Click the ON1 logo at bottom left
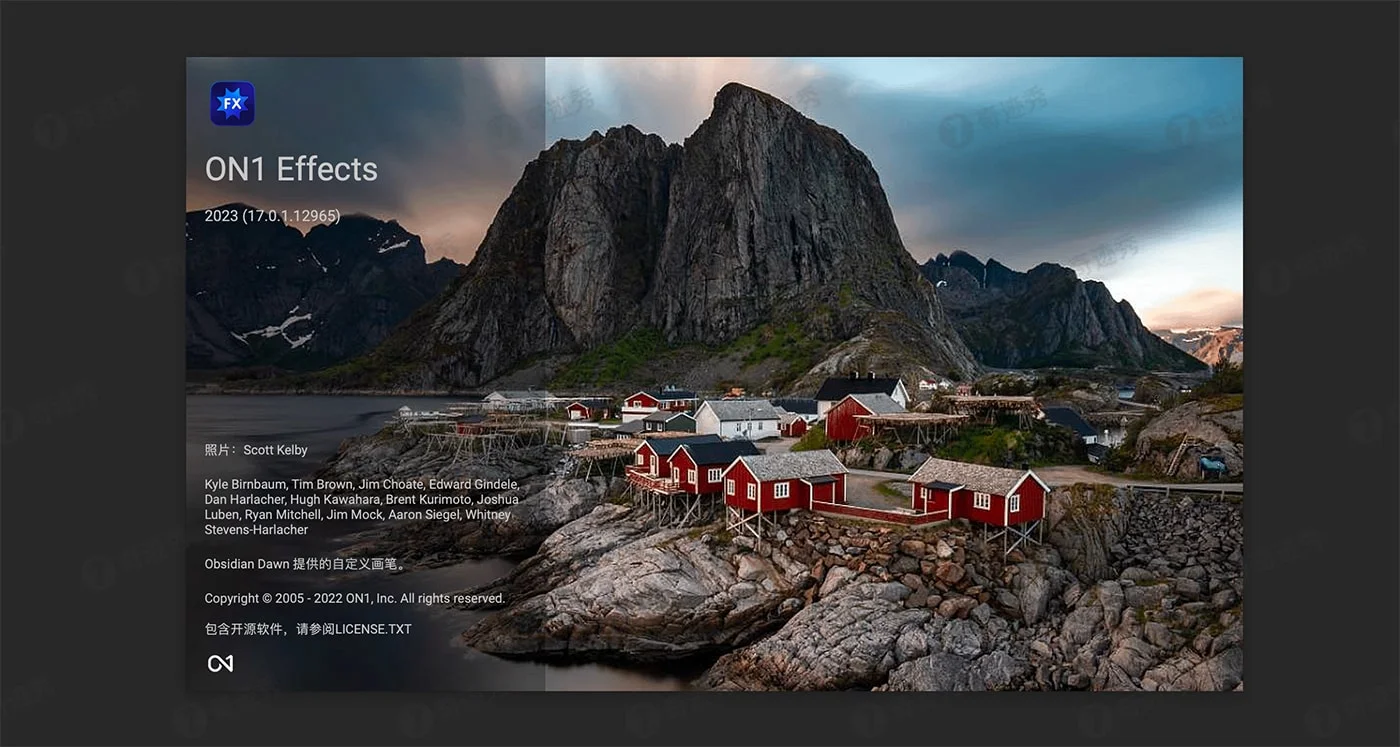 click(220, 663)
